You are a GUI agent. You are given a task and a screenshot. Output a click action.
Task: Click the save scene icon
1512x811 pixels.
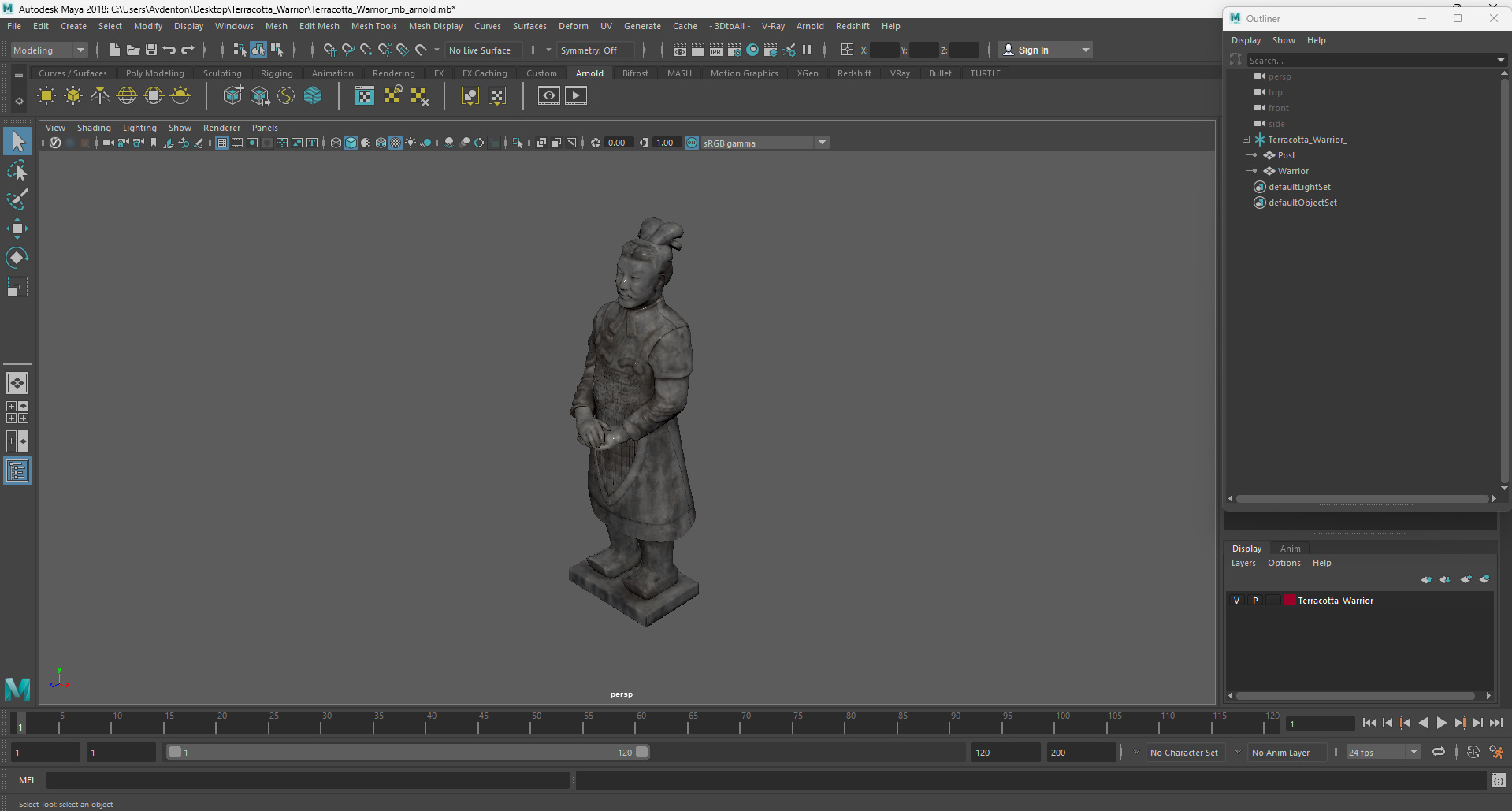pos(151,50)
